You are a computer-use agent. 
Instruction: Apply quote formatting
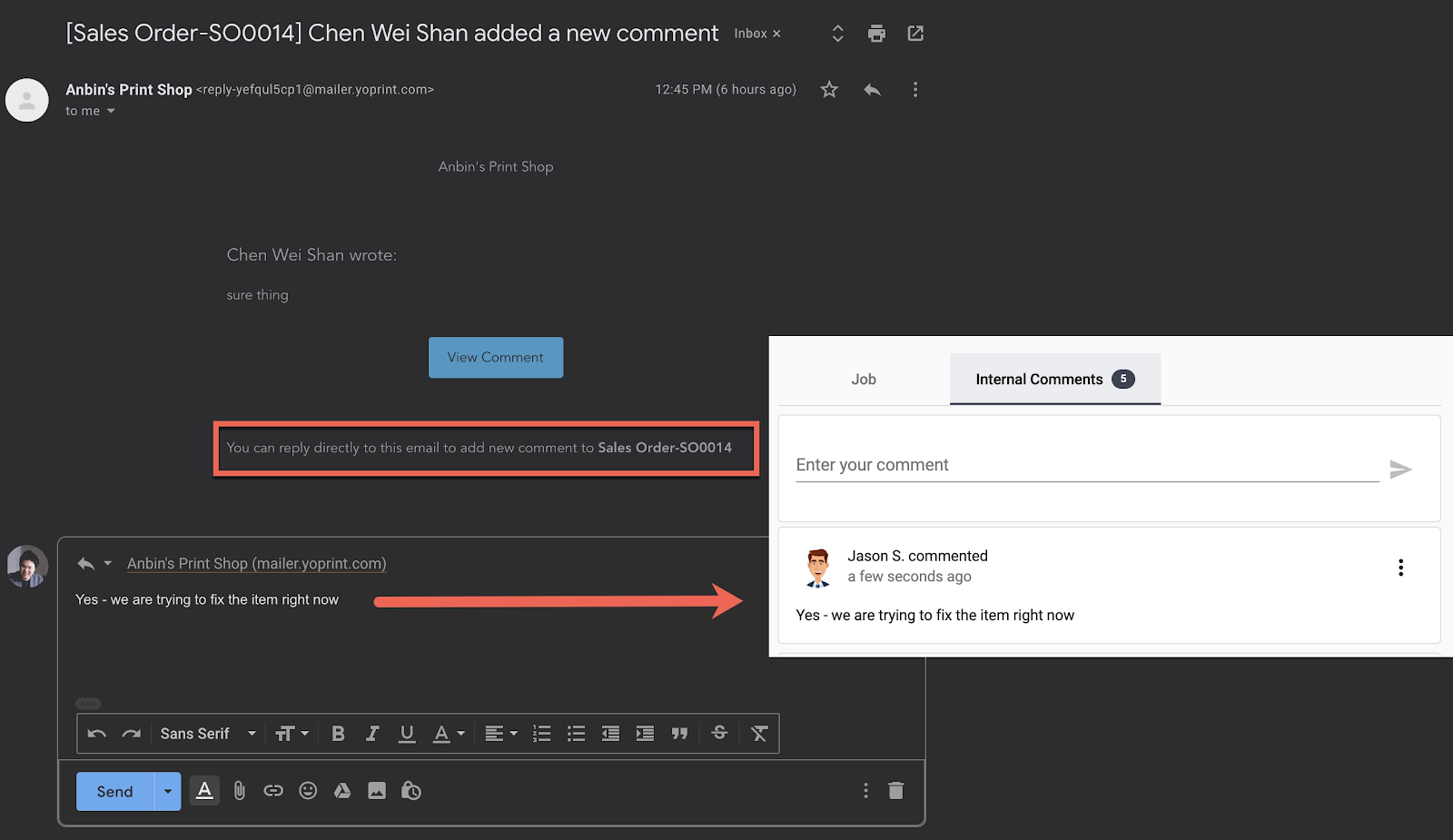coord(679,734)
